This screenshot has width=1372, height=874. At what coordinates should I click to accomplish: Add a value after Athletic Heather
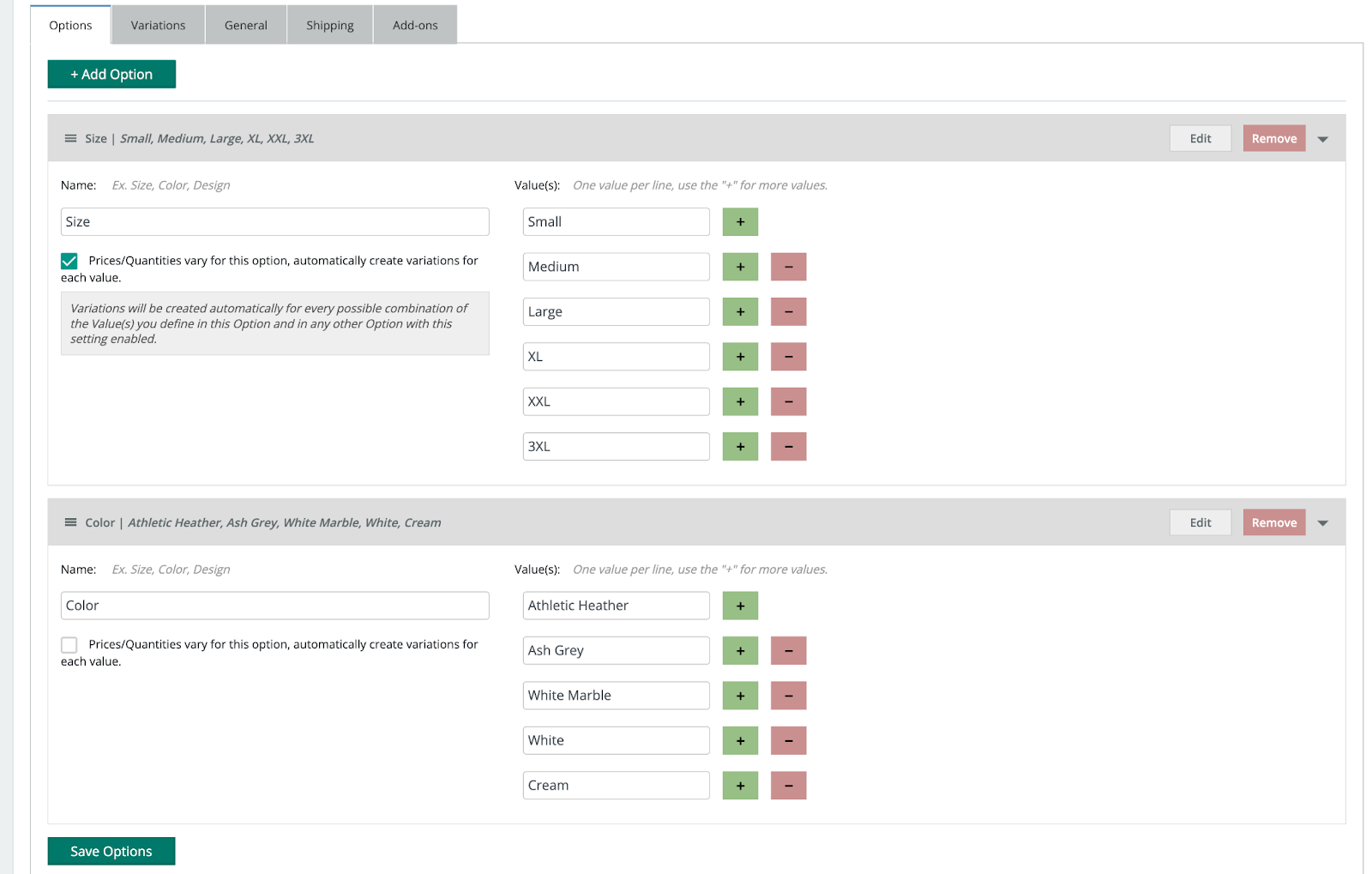739,606
